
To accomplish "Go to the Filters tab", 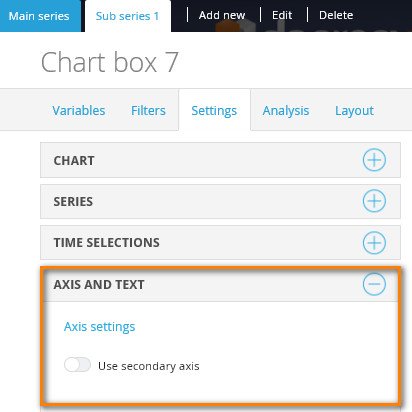I will [148, 111].
